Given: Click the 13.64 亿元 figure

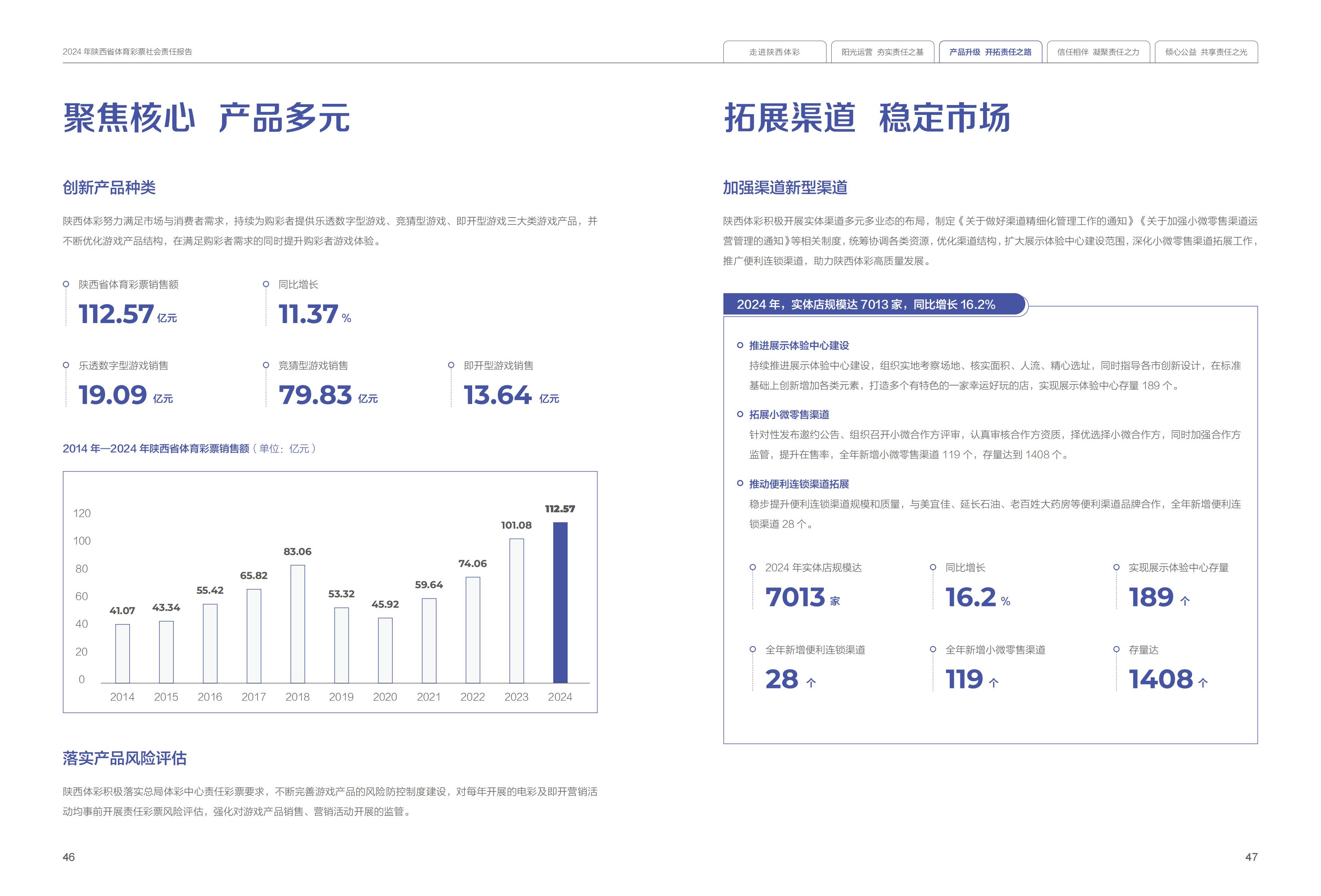Looking at the screenshot, I should click(x=511, y=395).
